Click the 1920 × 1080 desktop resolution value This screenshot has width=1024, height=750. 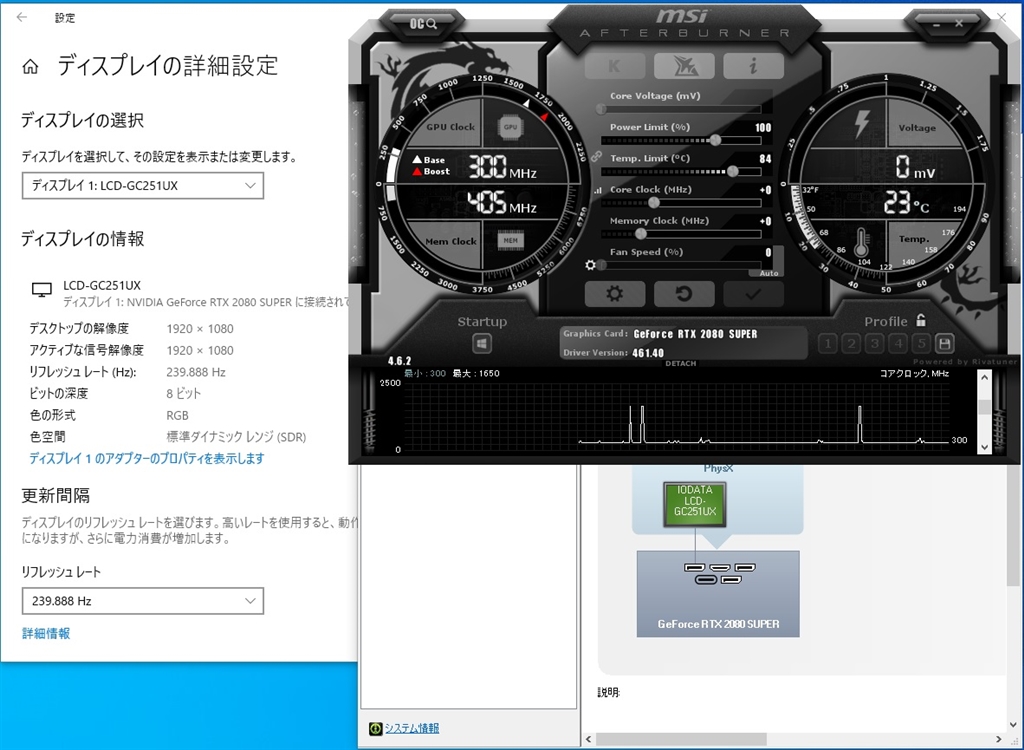pyautogui.click(x=200, y=329)
